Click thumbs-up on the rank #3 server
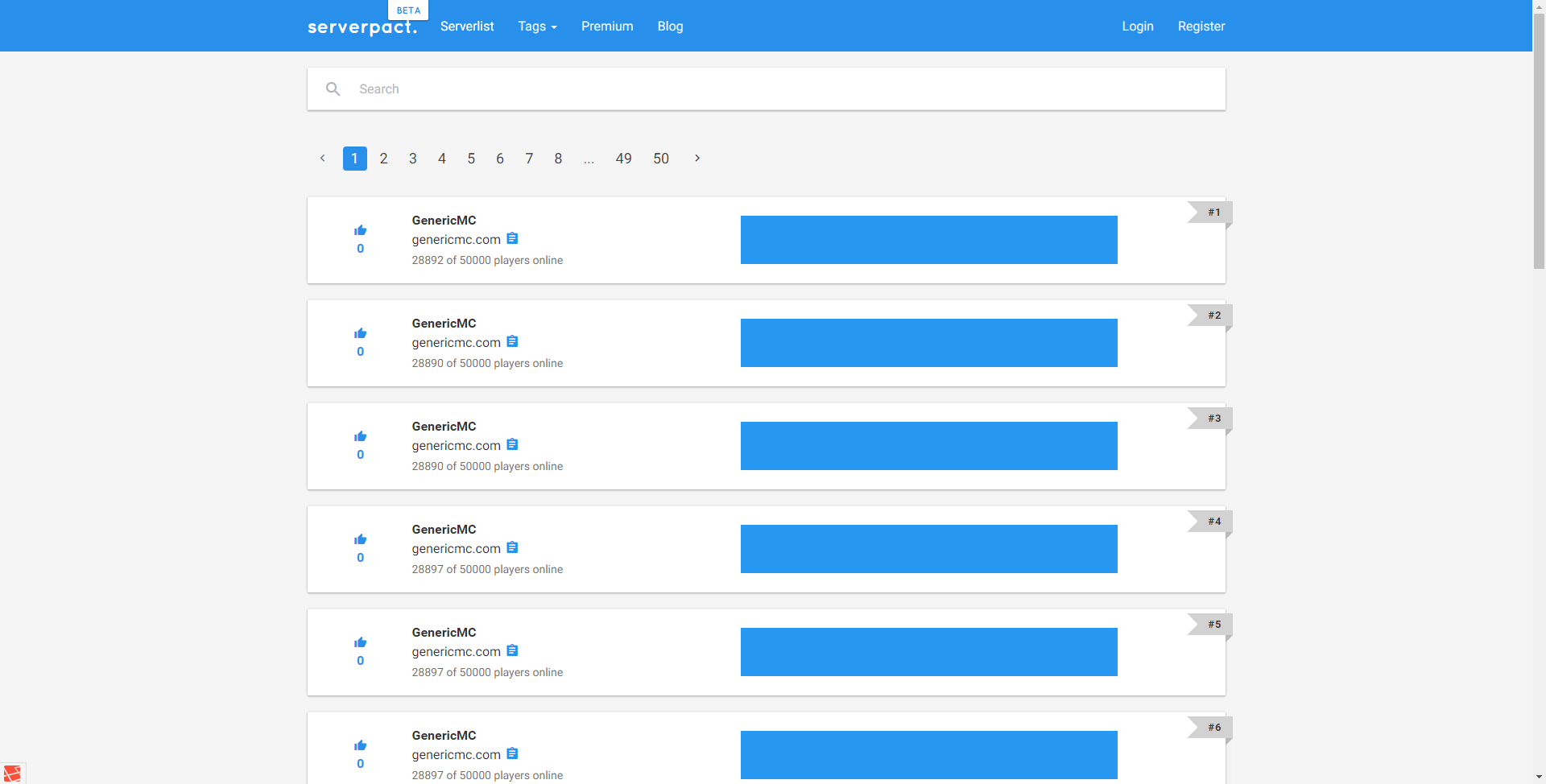 coord(360,436)
